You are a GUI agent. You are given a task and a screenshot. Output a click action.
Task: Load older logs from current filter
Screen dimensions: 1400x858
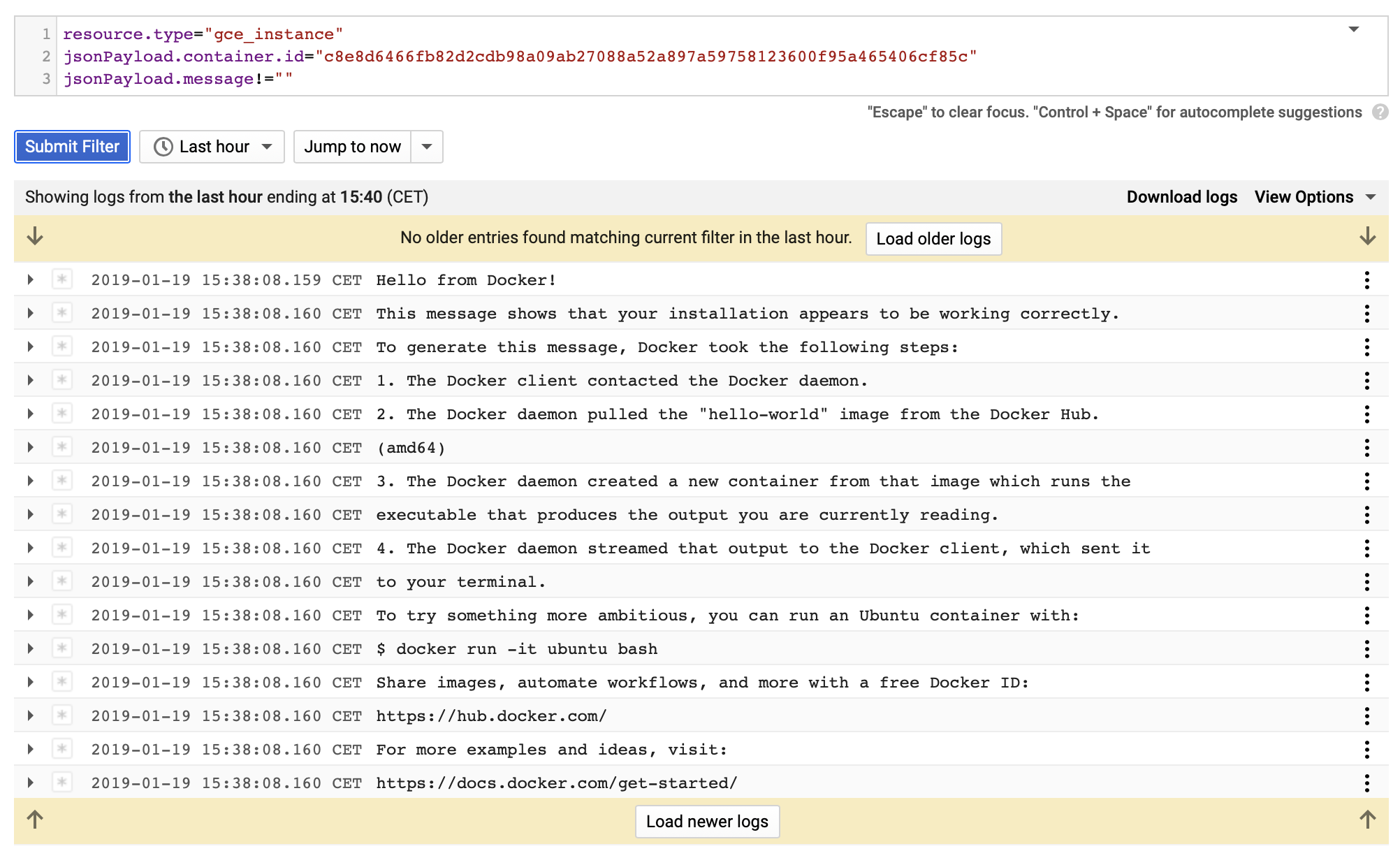(931, 238)
